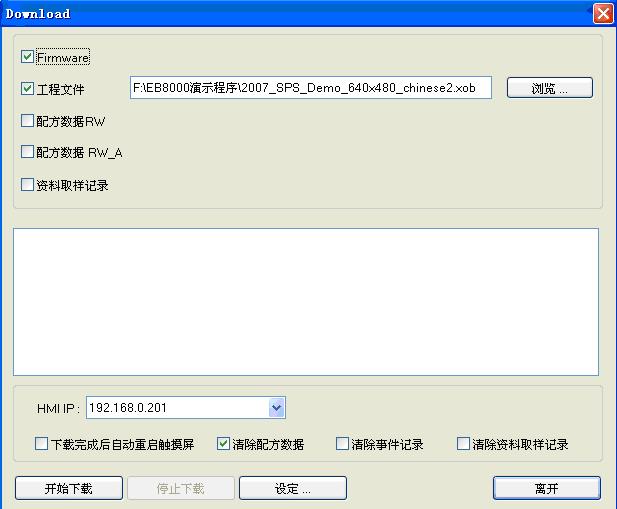Image resolution: width=617 pixels, height=509 pixels.
Task: Tick the 清除资料取样记录 checkbox
Action: point(463,444)
